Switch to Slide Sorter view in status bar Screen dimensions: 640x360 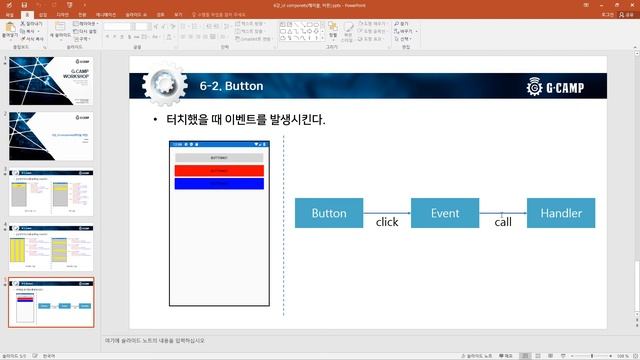click(x=538, y=356)
